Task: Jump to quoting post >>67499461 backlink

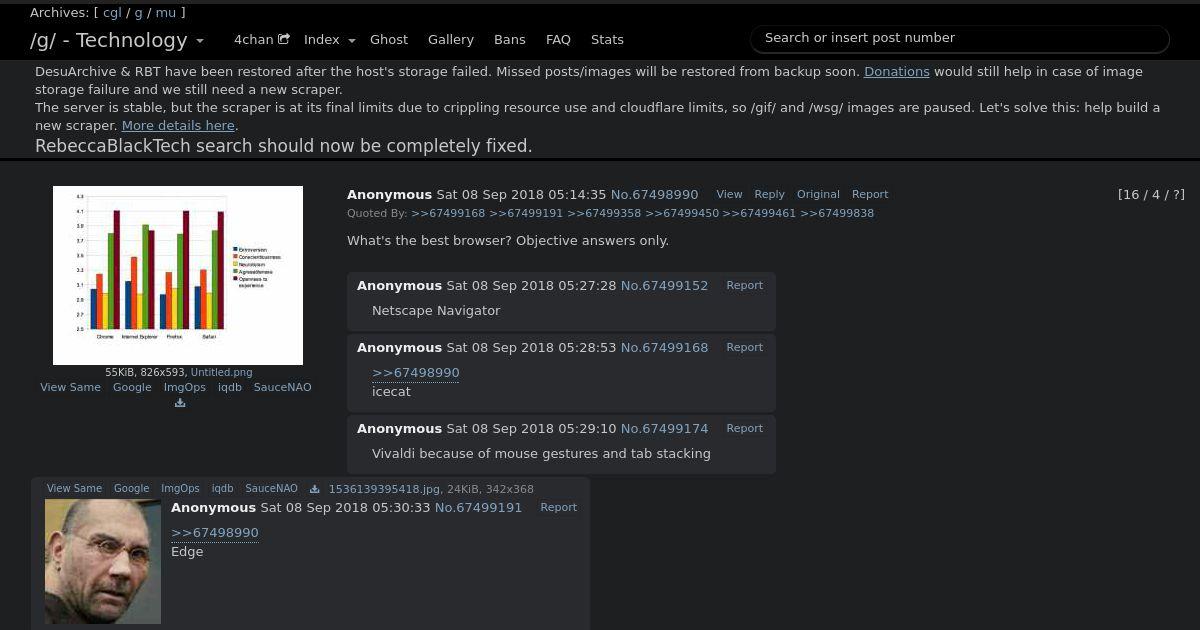Action: click(x=759, y=214)
